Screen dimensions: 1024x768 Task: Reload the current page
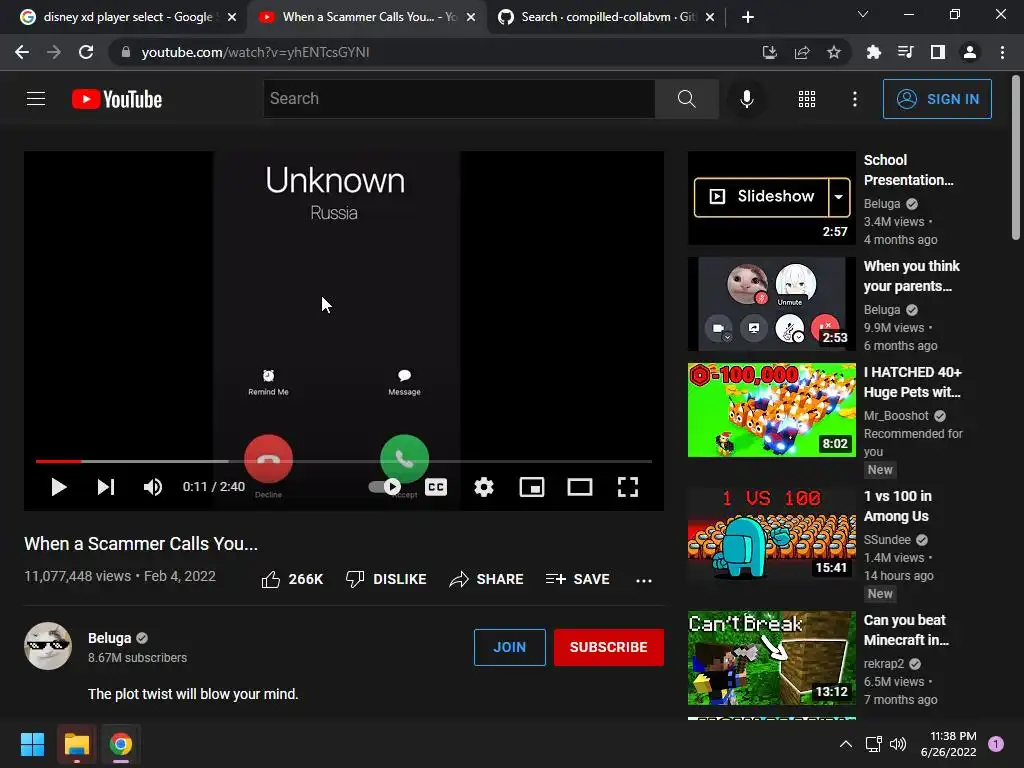86,52
